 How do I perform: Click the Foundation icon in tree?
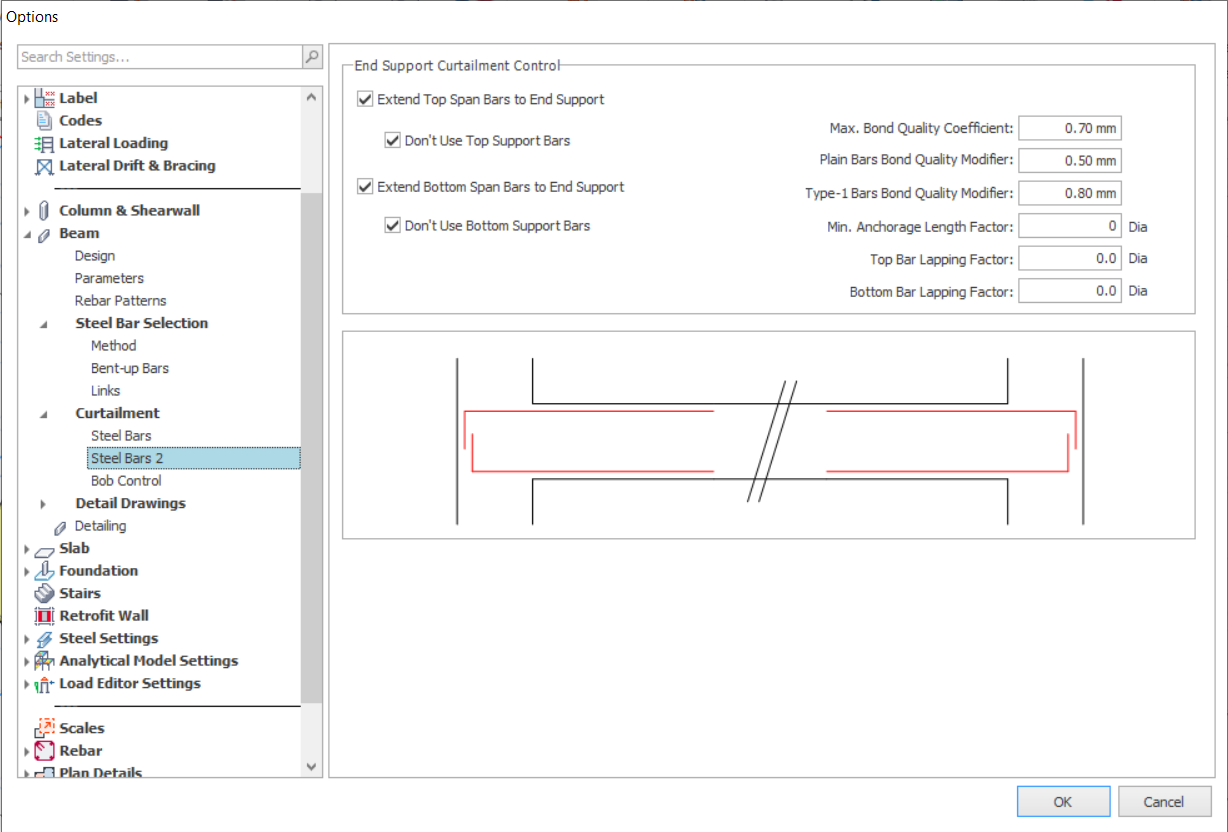[x=44, y=571]
